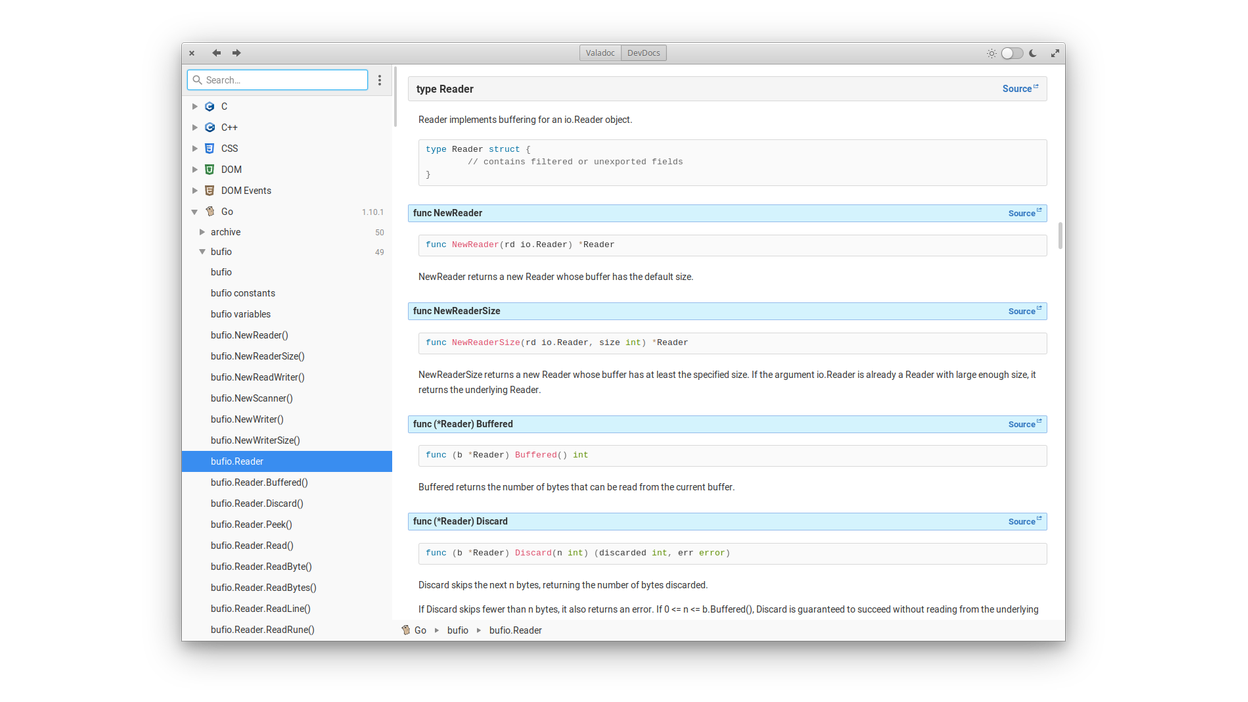
Task: Click the moon icon for dark theme
Action: [1031, 52]
